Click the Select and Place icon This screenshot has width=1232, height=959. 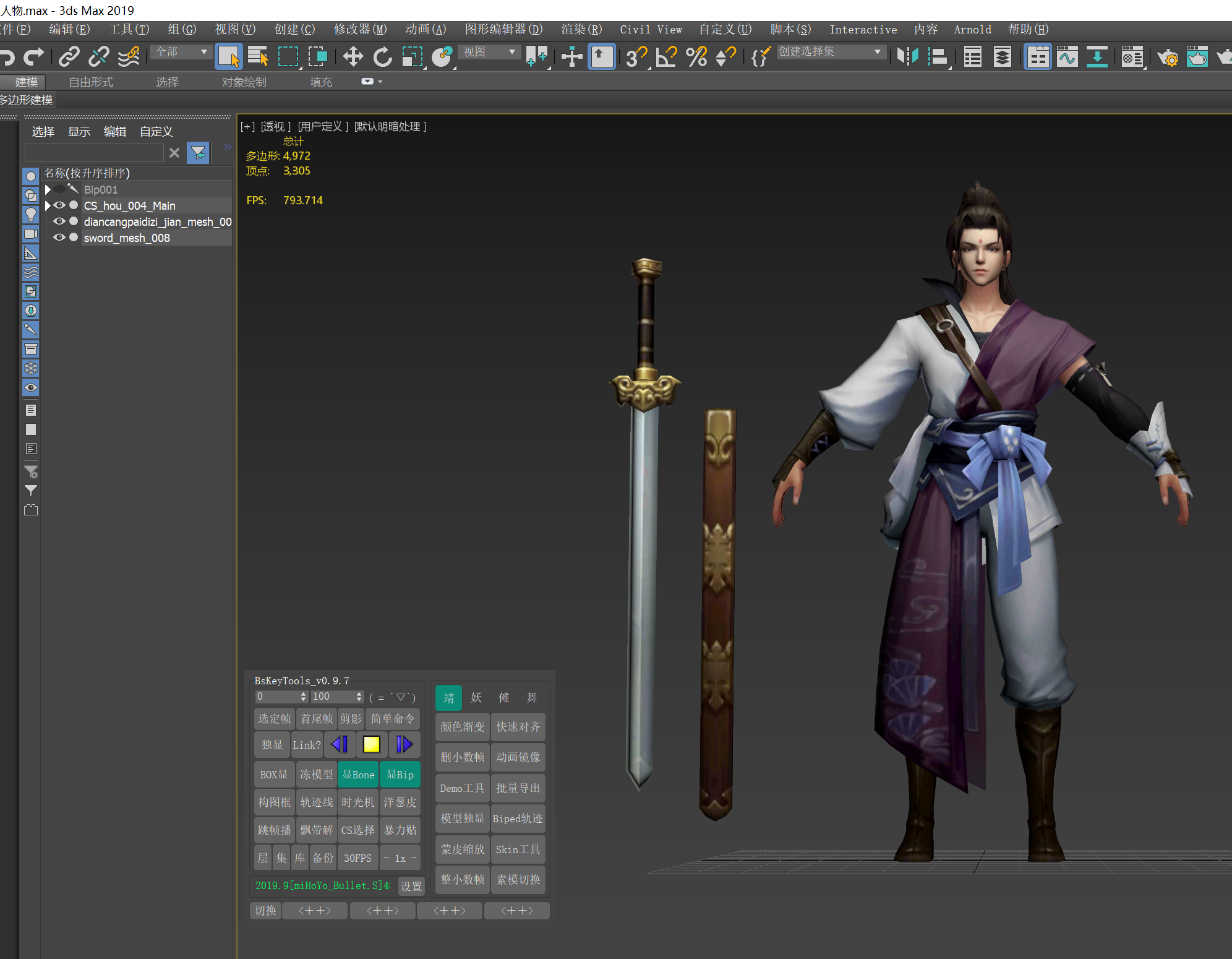442,57
